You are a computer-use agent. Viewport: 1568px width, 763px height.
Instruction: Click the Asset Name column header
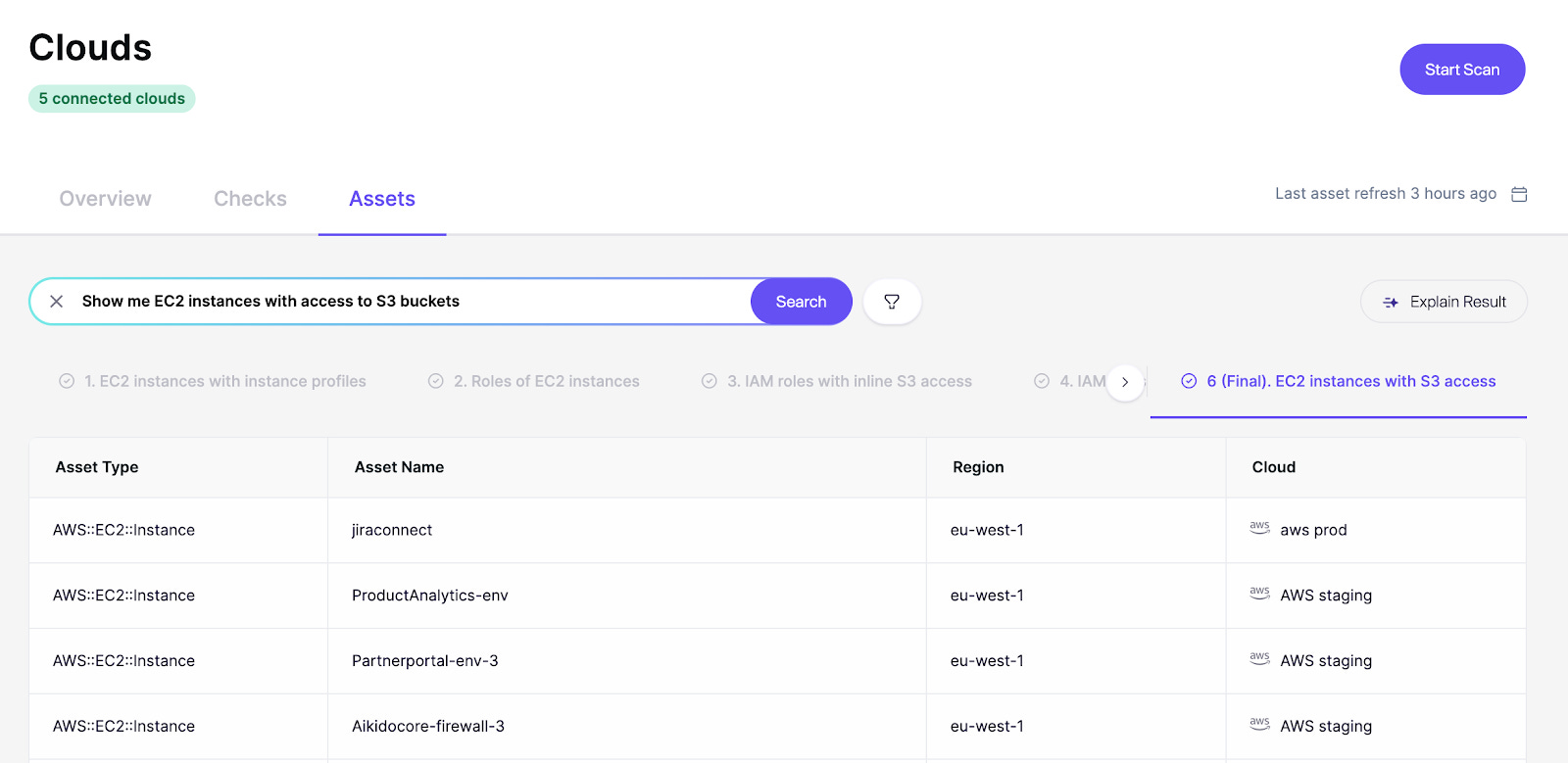point(400,467)
